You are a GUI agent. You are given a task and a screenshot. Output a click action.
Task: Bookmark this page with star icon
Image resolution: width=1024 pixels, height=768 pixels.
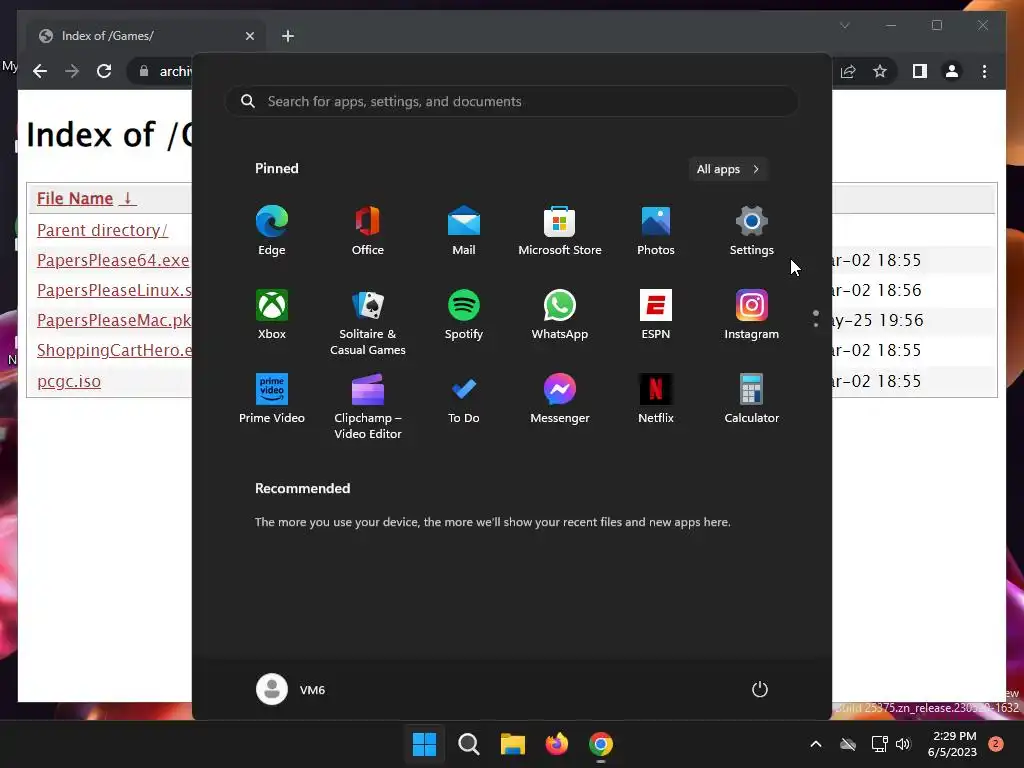[x=880, y=71]
